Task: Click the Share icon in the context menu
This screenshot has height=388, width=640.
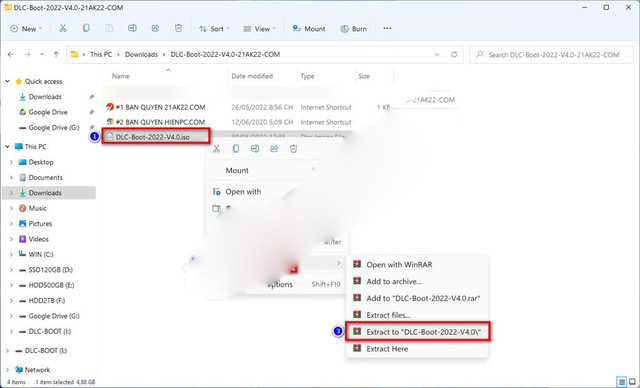Action: (x=274, y=149)
